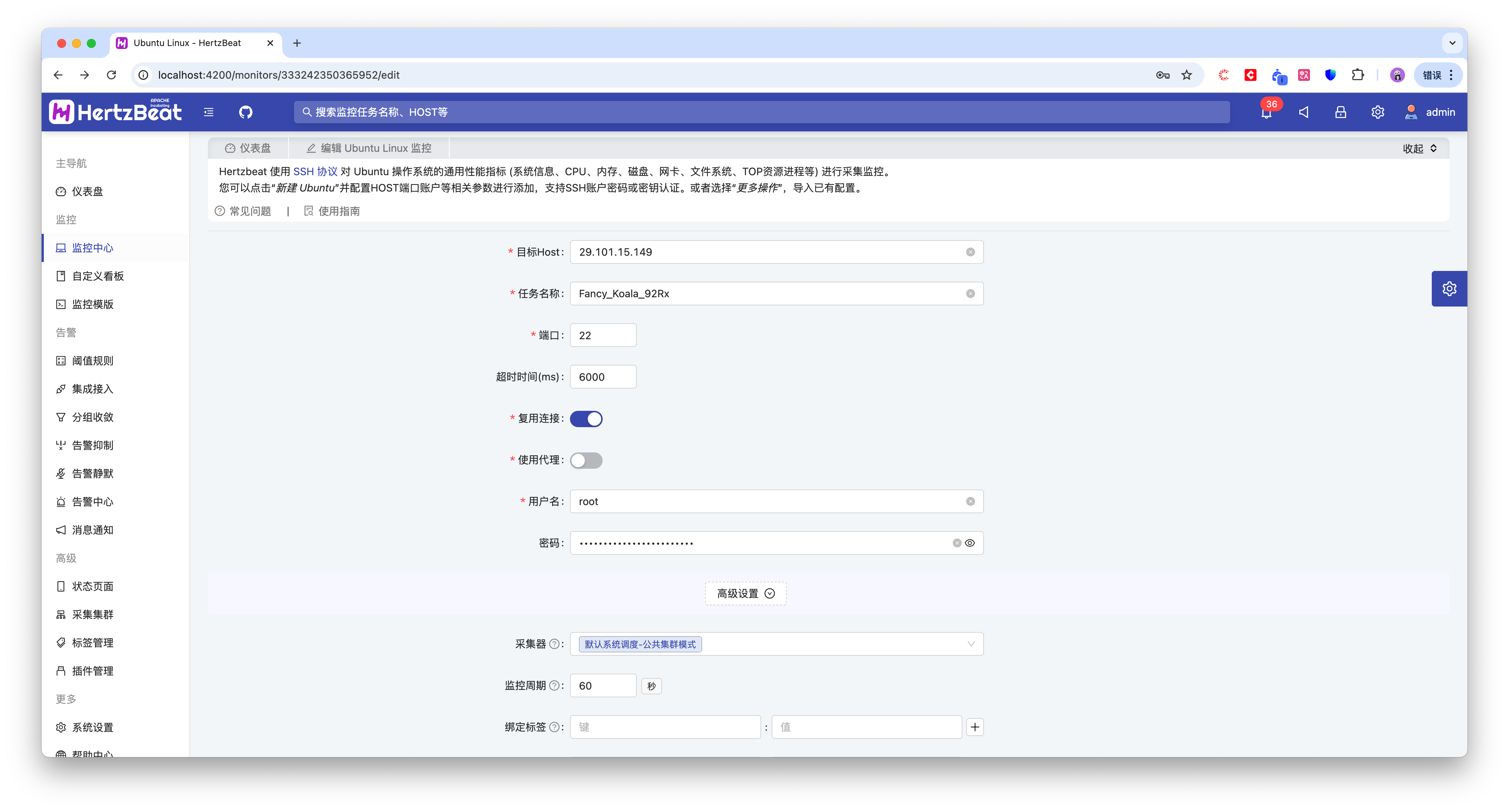
Task: Open the header settings gear icon
Action: [x=1377, y=112]
